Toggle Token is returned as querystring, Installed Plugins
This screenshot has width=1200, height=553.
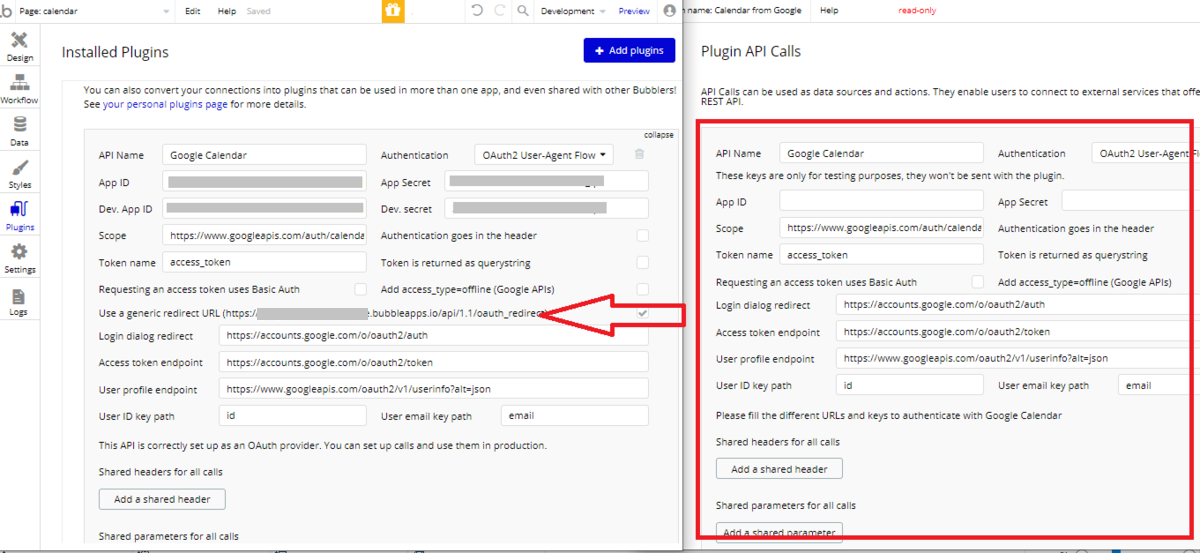coord(642,263)
